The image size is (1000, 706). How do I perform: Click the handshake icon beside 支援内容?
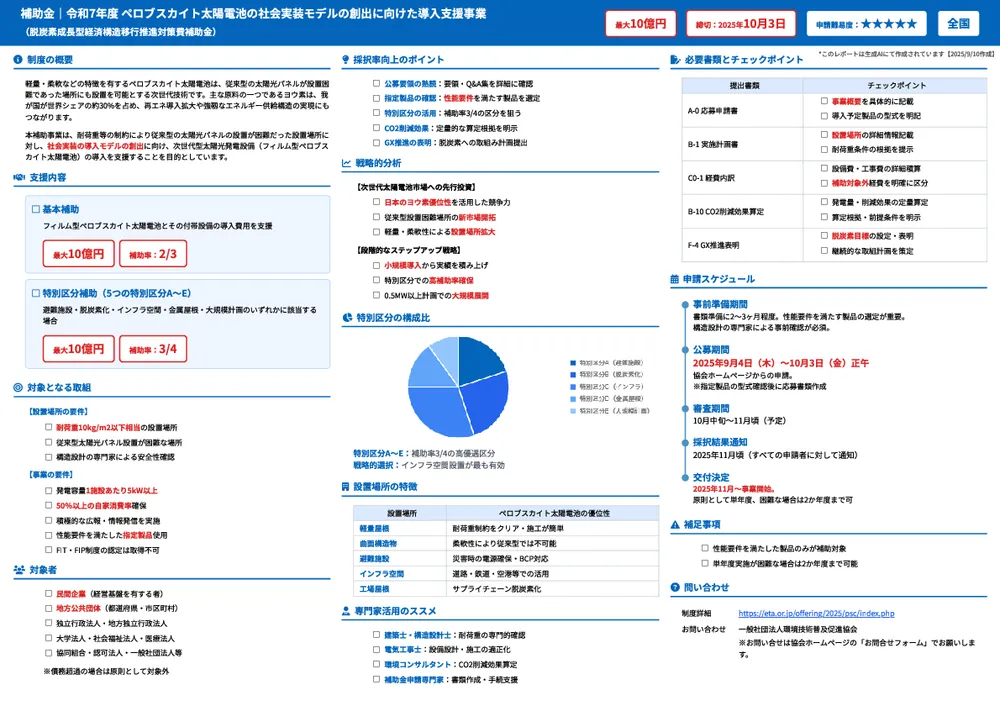coord(19,177)
